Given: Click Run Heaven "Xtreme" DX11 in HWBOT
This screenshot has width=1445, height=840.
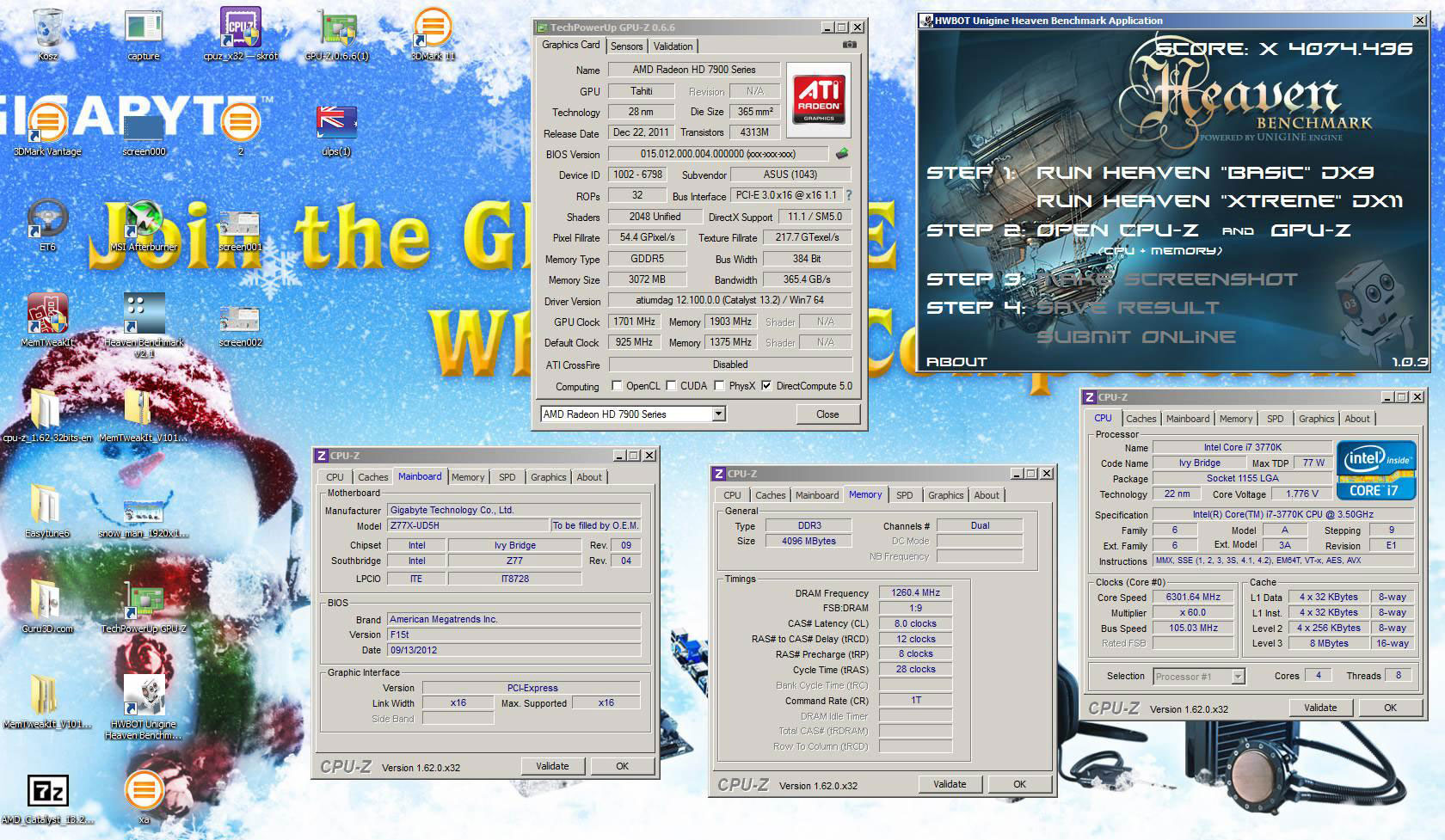Looking at the screenshot, I should click(1220, 201).
